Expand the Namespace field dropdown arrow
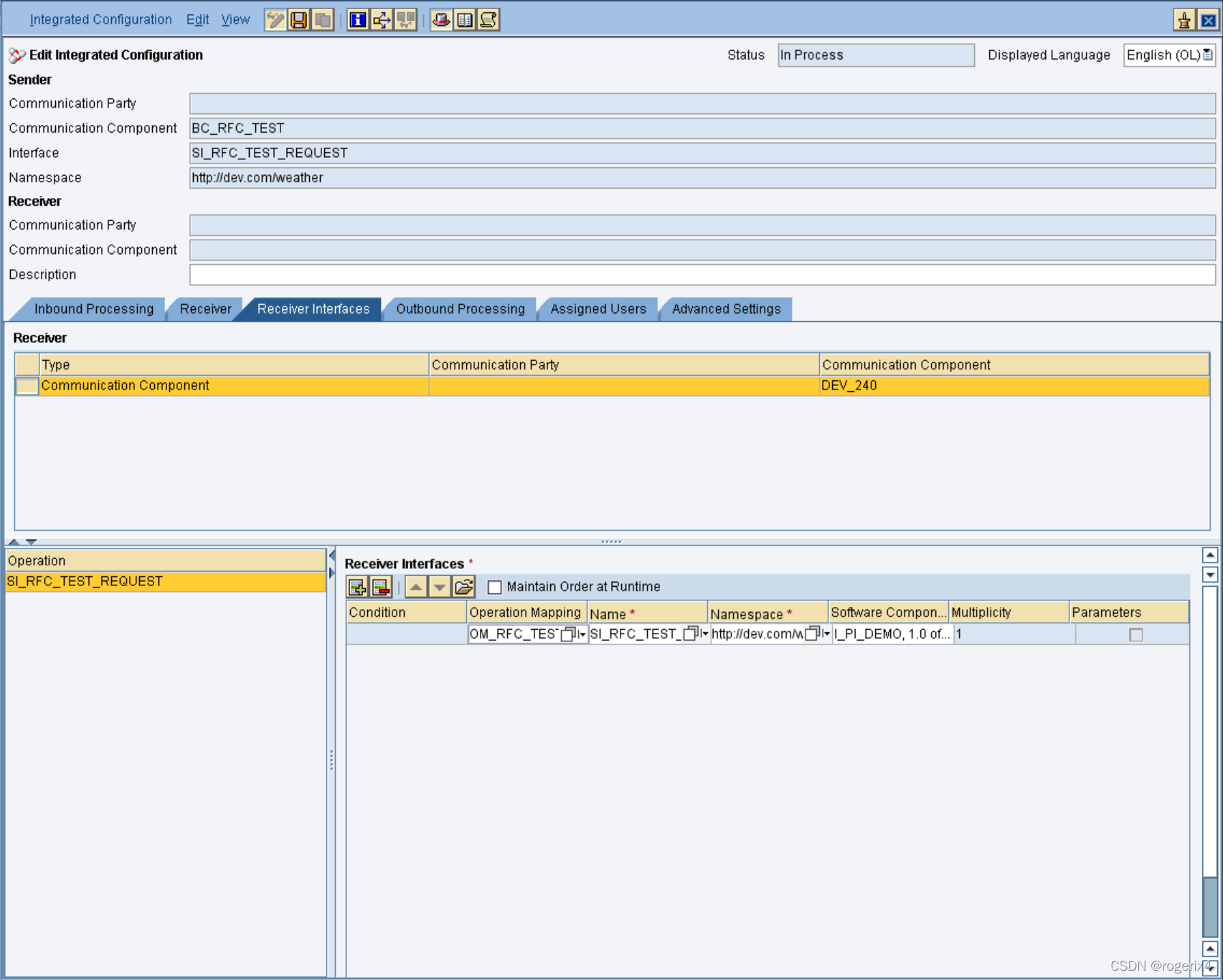The height and width of the screenshot is (980, 1223). tap(826, 634)
